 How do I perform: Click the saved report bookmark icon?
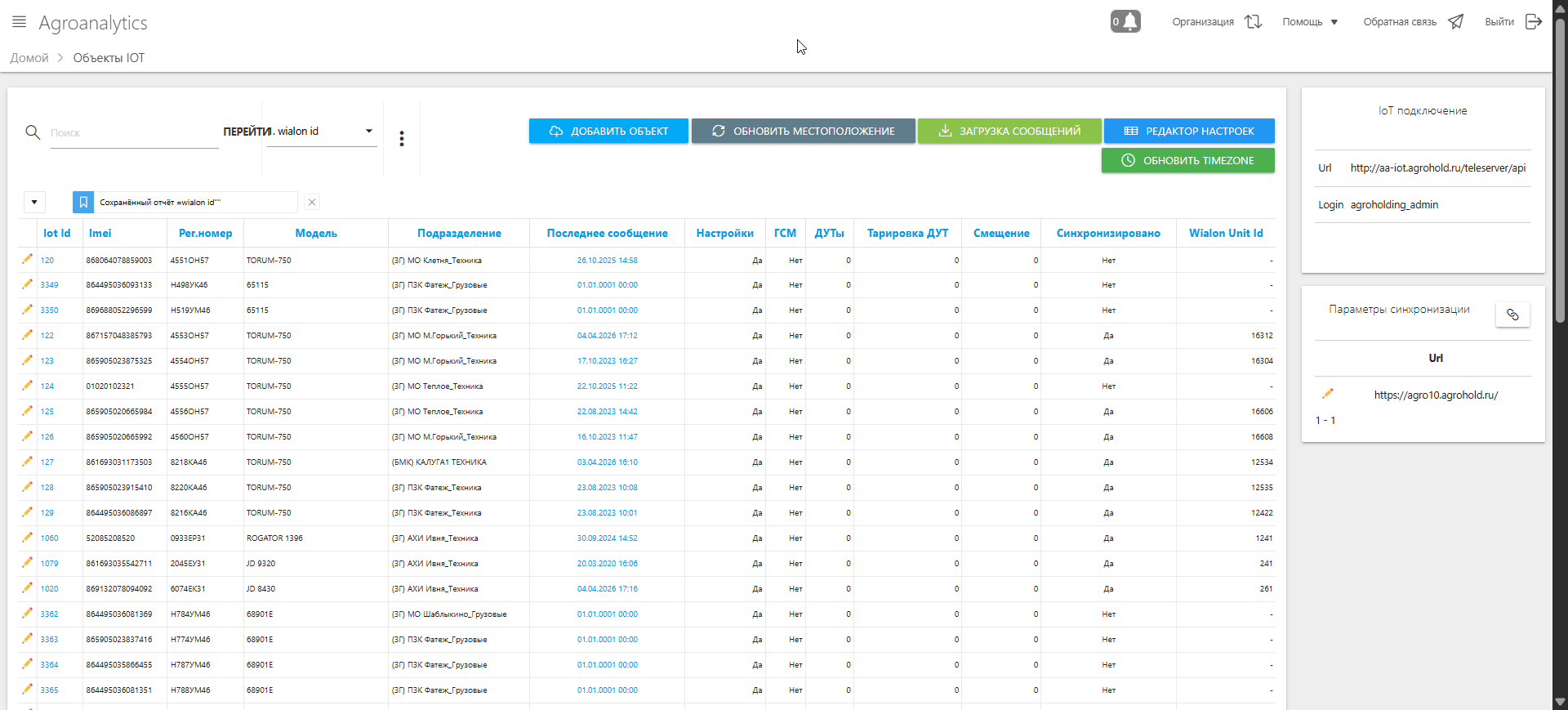pyautogui.click(x=83, y=202)
